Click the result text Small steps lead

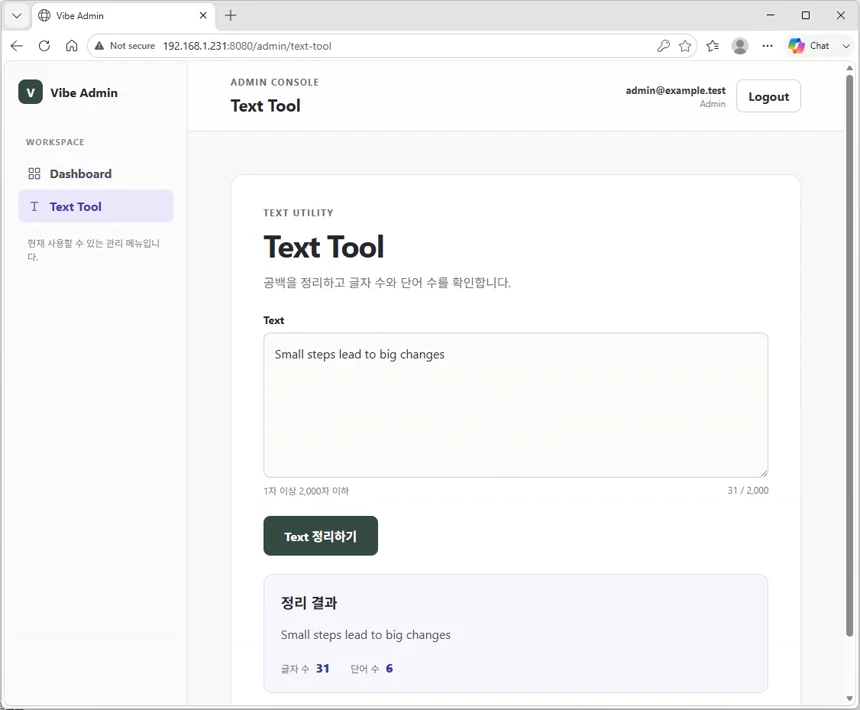(366, 635)
